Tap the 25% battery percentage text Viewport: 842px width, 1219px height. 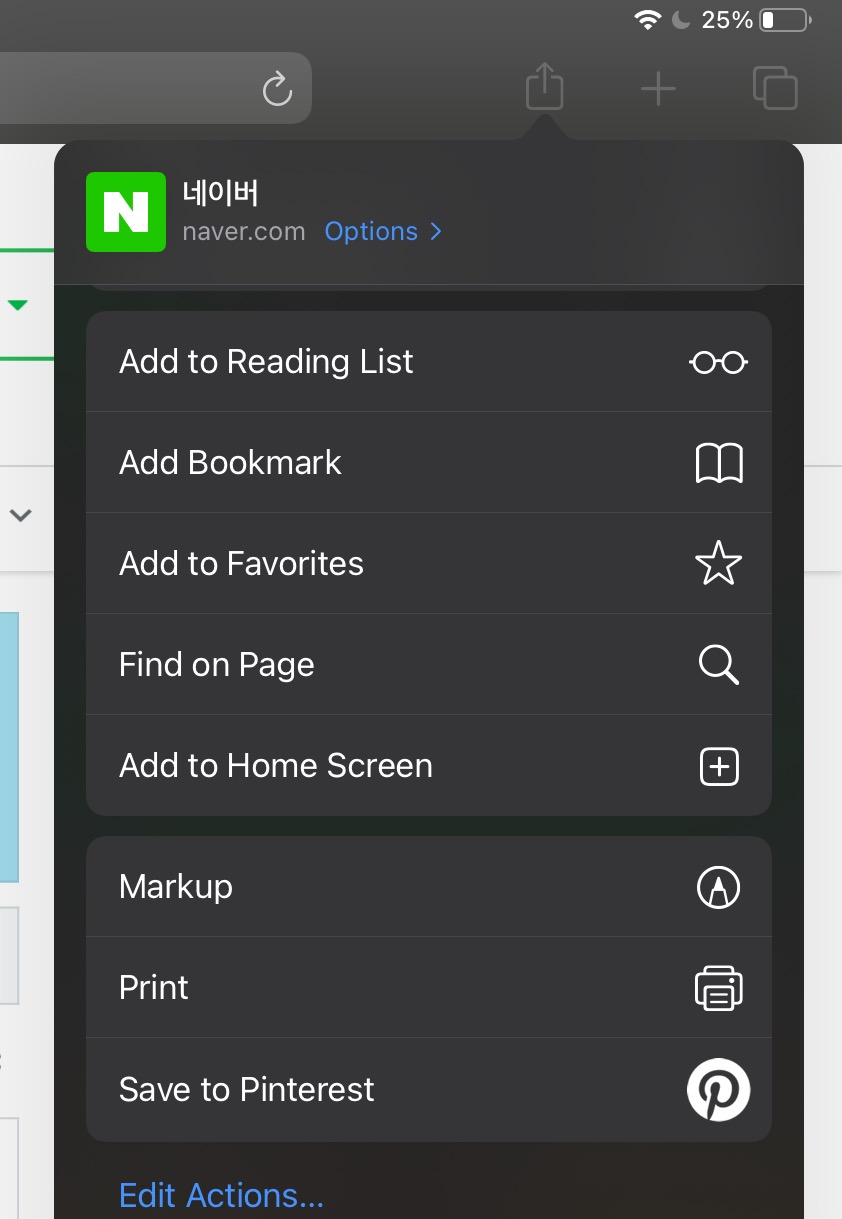point(727,20)
